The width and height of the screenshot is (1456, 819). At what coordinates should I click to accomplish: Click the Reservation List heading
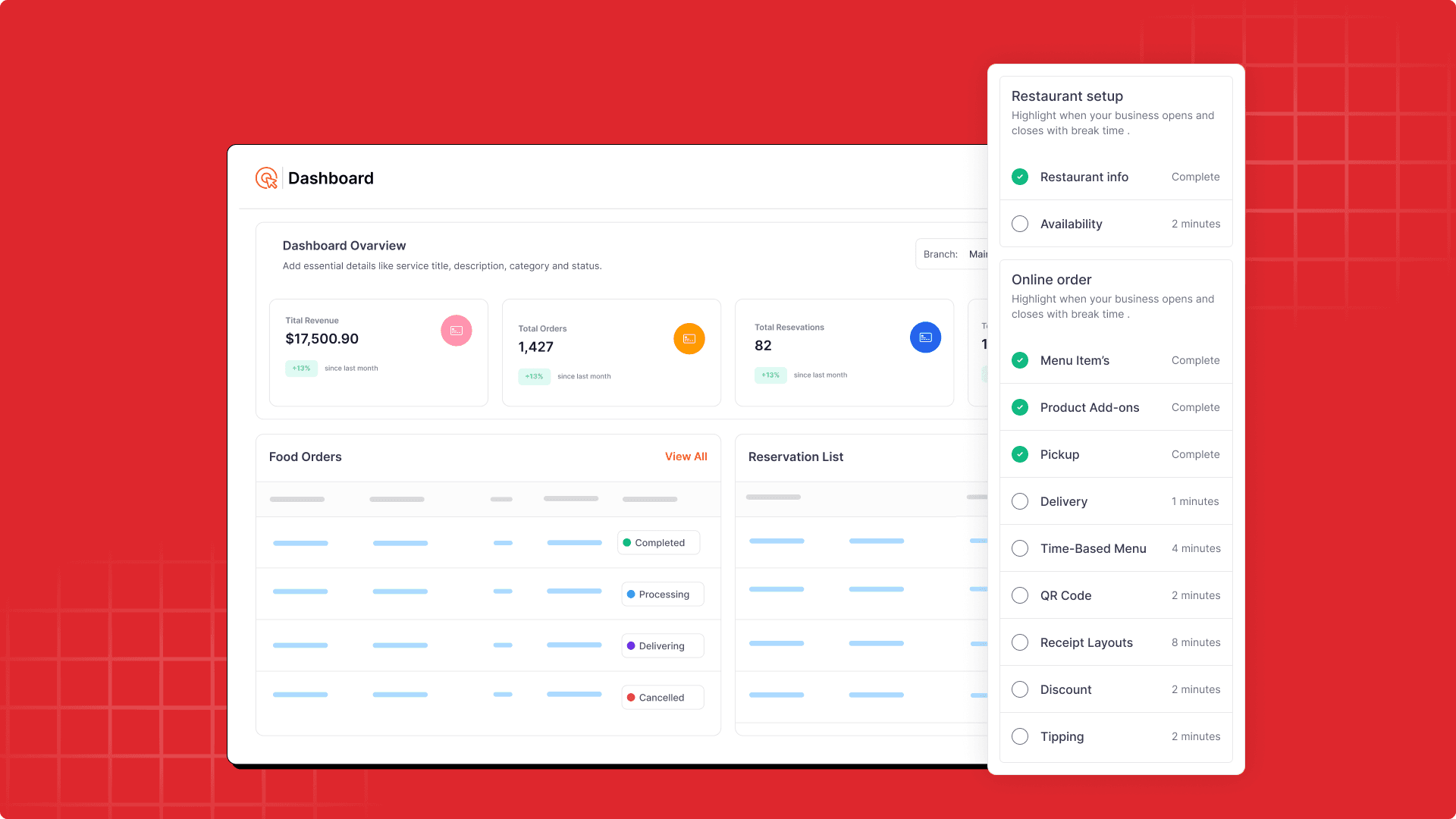[x=795, y=457]
